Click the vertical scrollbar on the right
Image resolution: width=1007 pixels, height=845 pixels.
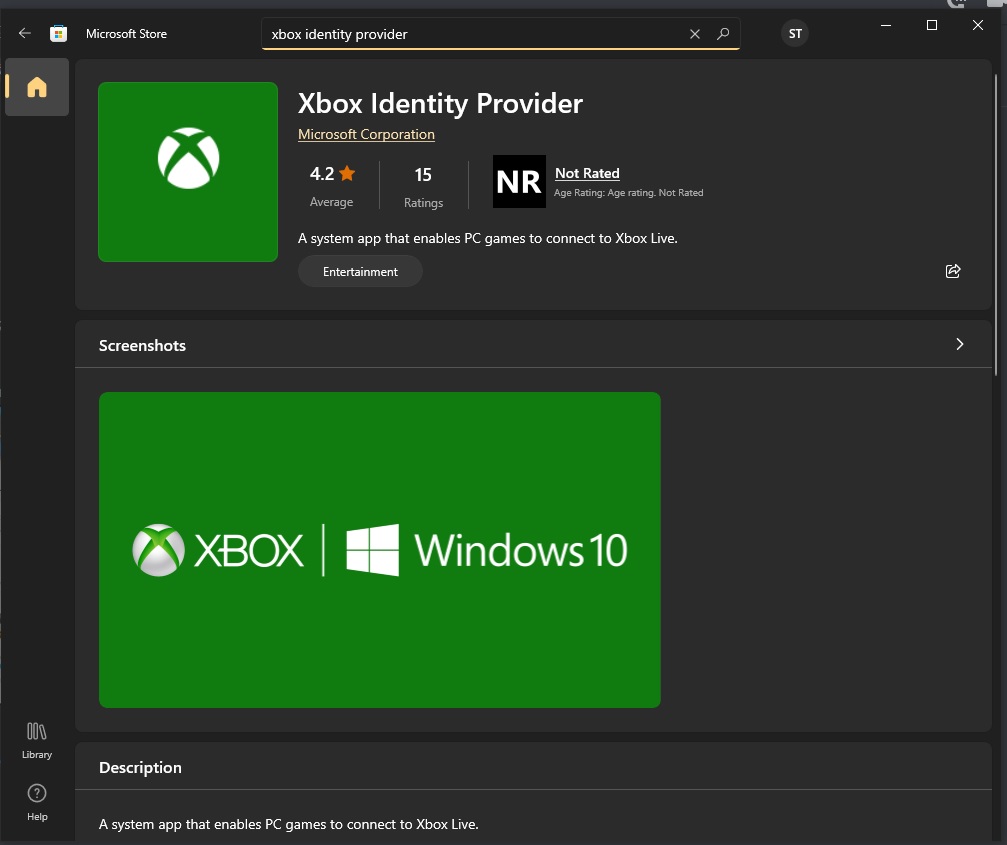coord(996,220)
